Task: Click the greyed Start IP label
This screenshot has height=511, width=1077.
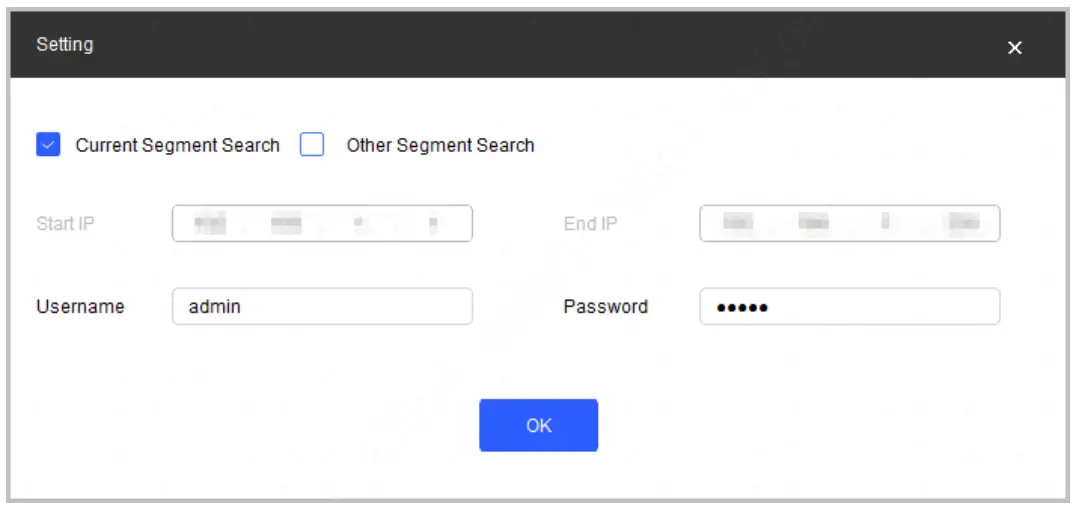Action: pyautogui.click(x=65, y=224)
